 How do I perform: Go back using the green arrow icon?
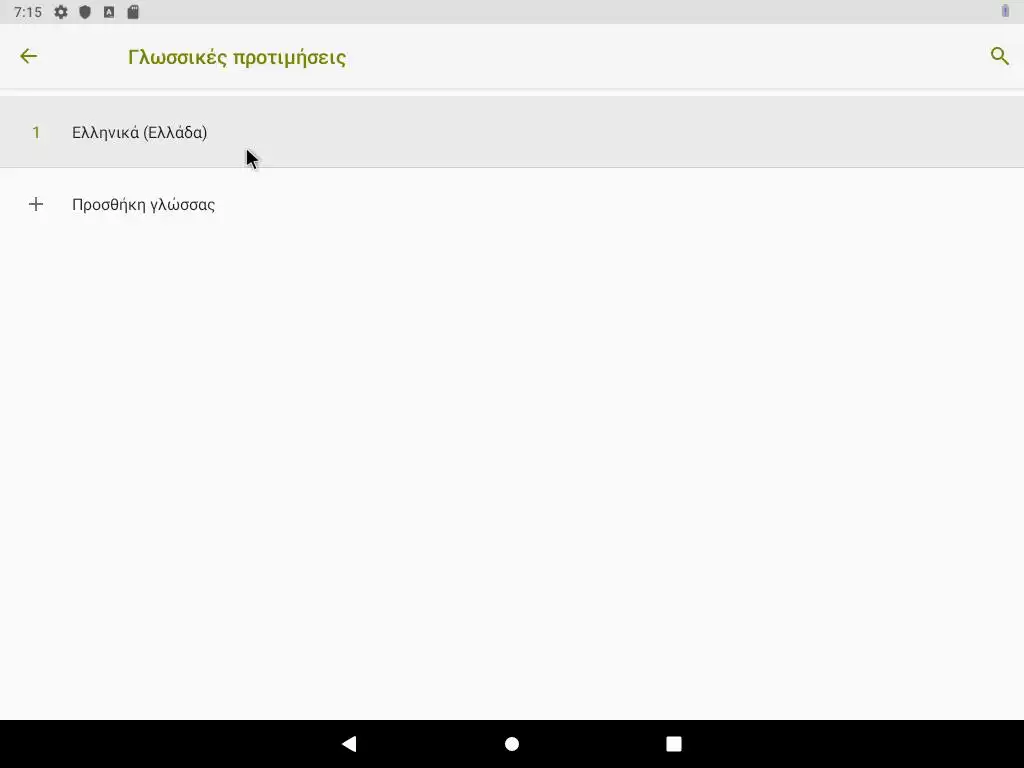coord(29,56)
